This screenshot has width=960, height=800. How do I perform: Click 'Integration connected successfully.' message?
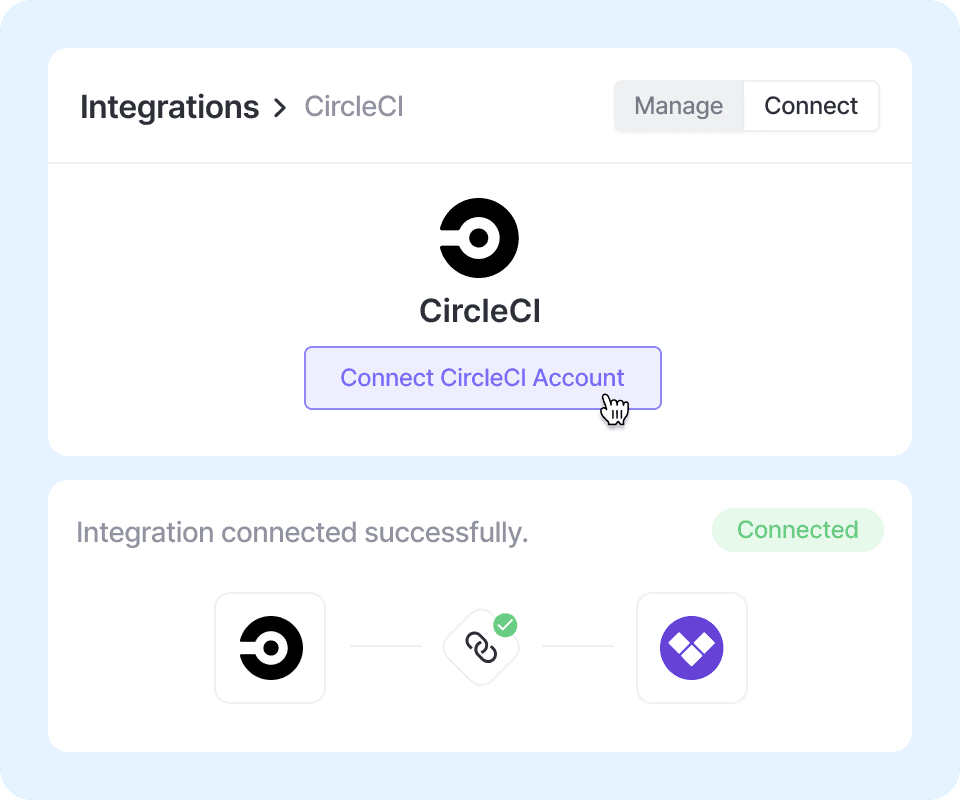pos(302,533)
